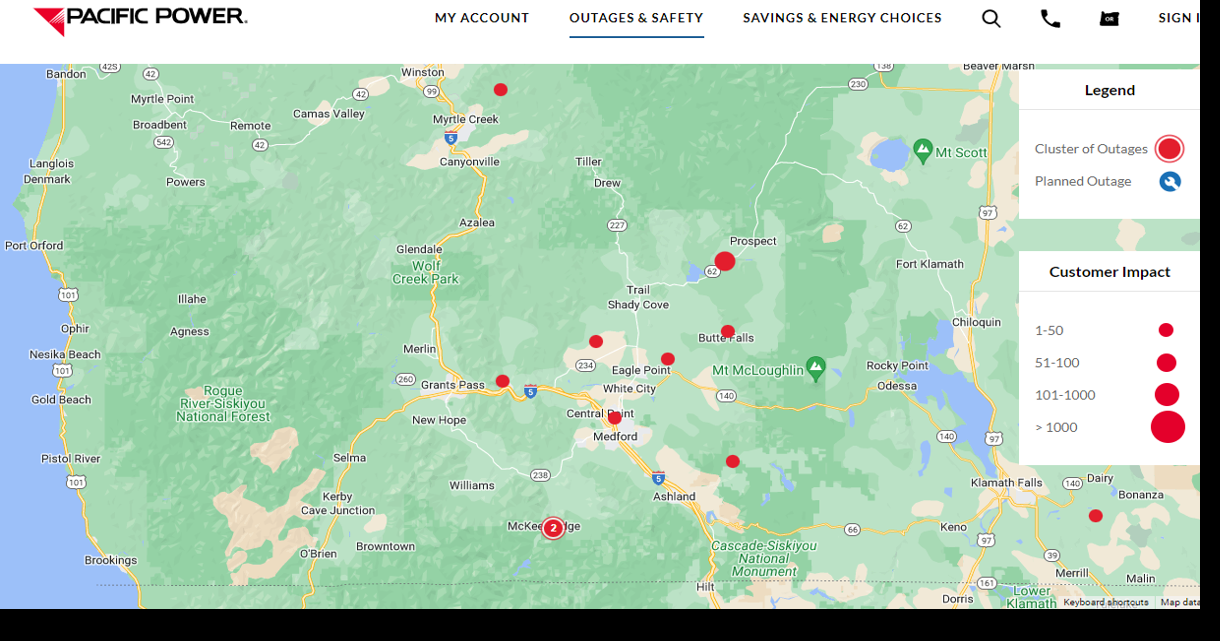Image resolution: width=1220 pixels, height=641 pixels.
Task: Click the Fort Klamath label
Action: (930, 264)
